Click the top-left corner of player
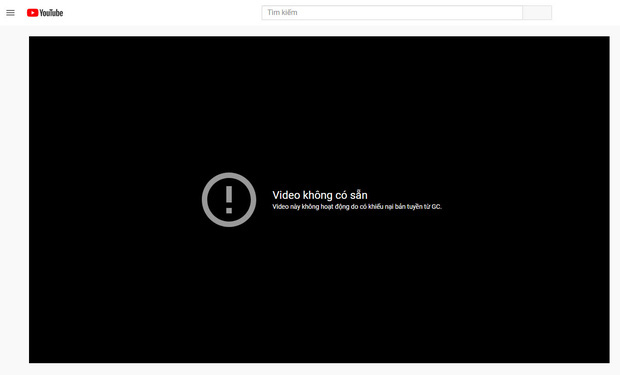This screenshot has width=620, height=375. [31, 38]
